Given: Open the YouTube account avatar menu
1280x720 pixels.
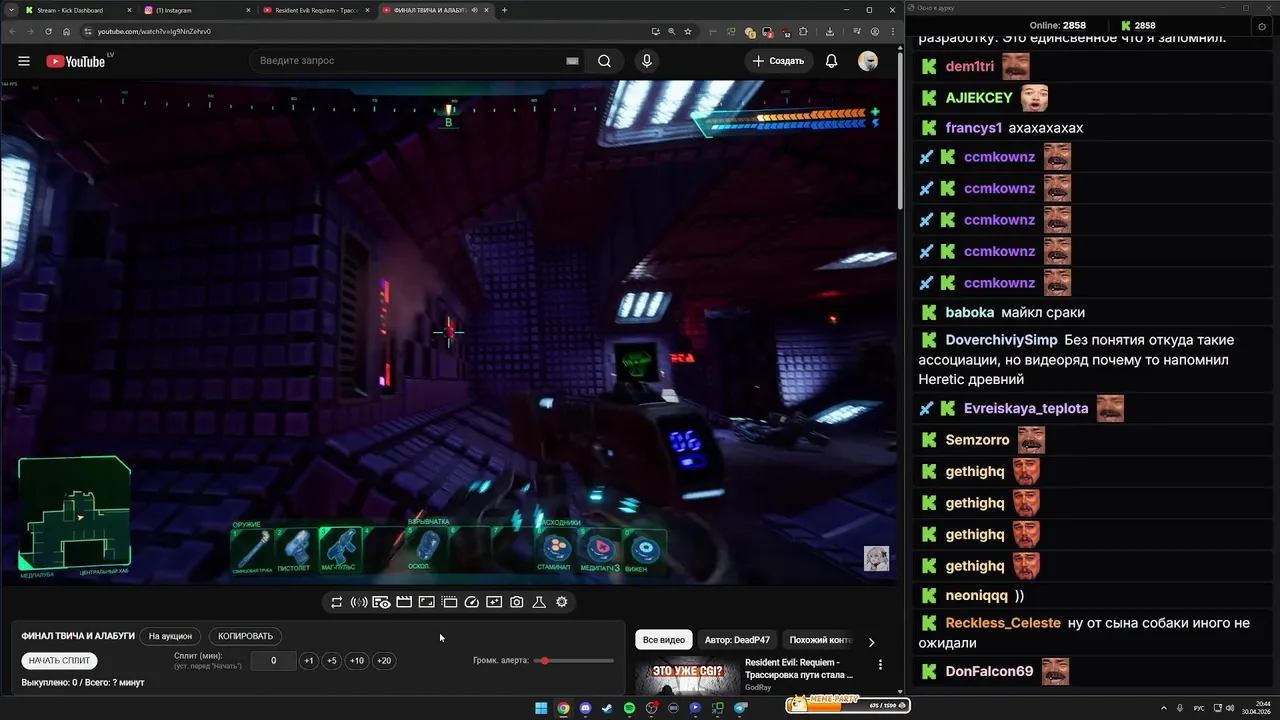Looking at the screenshot, I should click(868, 61).
